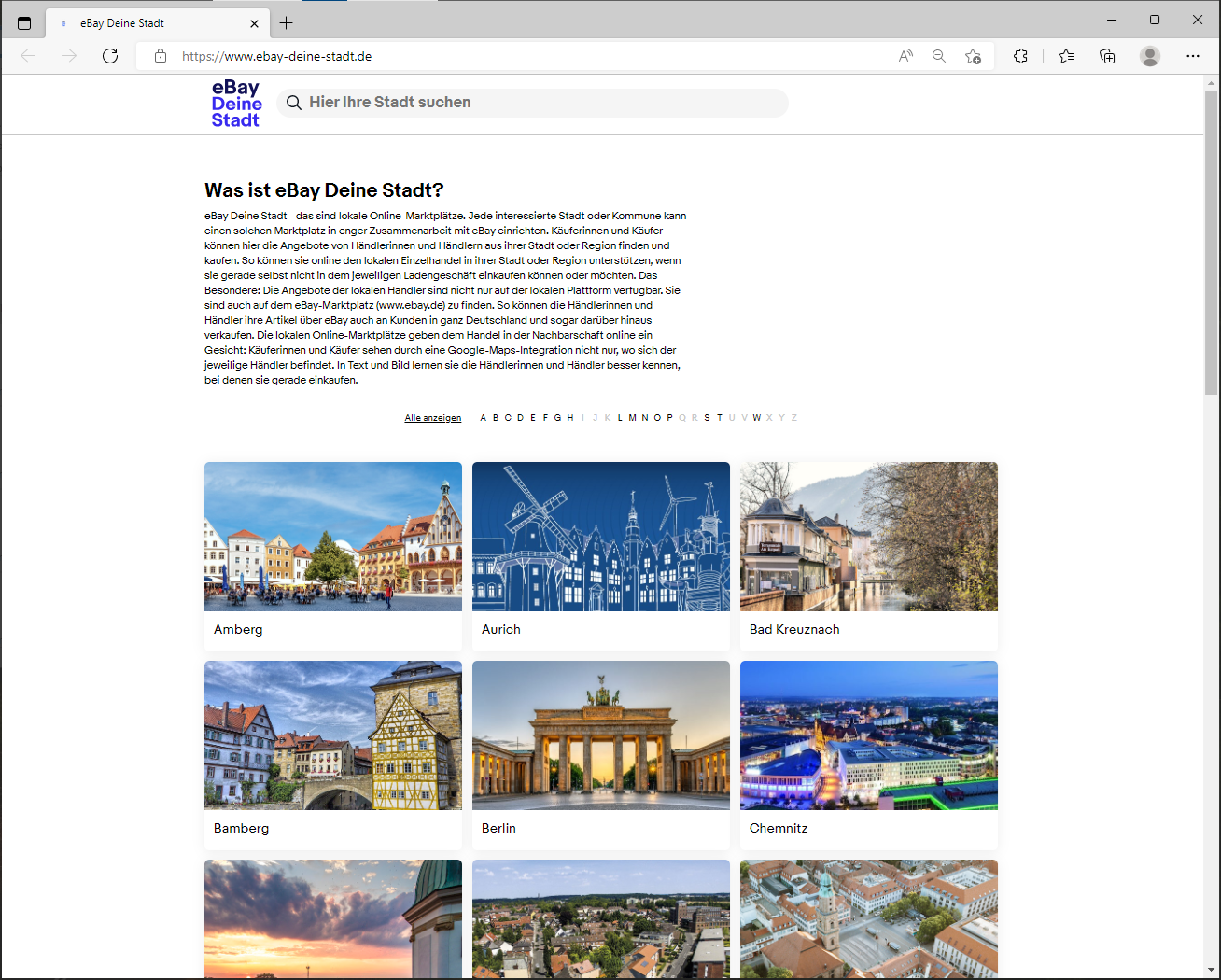
Task: Click the address bar URL
Action: click(277, 56)
